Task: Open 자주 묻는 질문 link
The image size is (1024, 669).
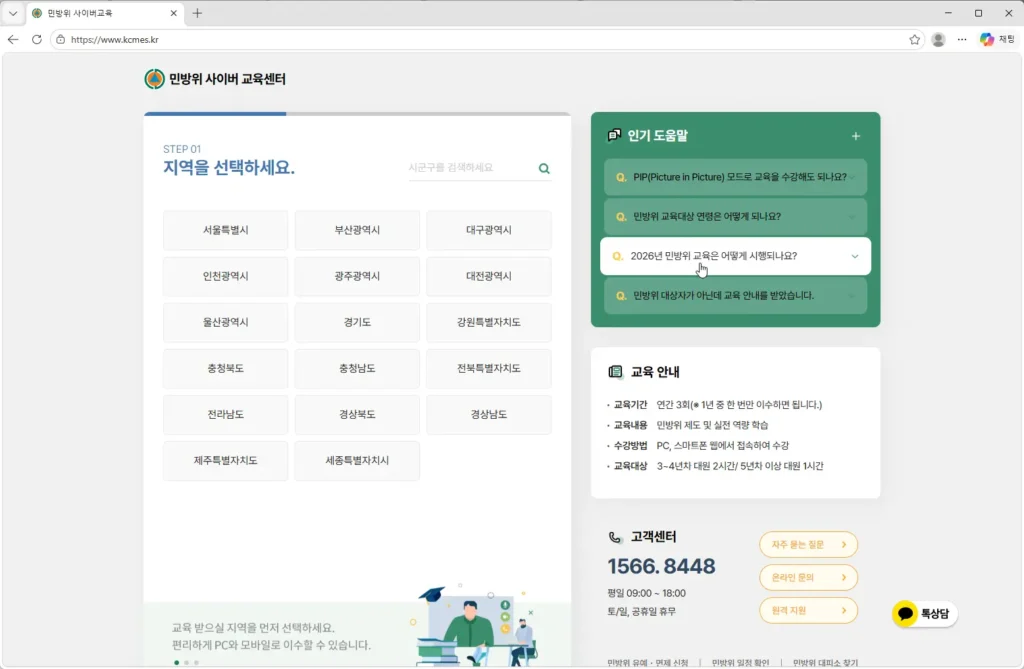Action: (808, 544)
